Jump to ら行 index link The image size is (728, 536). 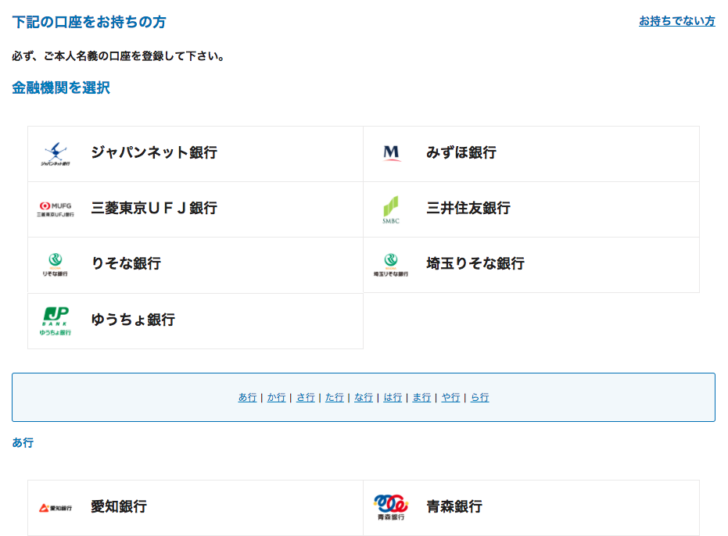coord(480,398)
